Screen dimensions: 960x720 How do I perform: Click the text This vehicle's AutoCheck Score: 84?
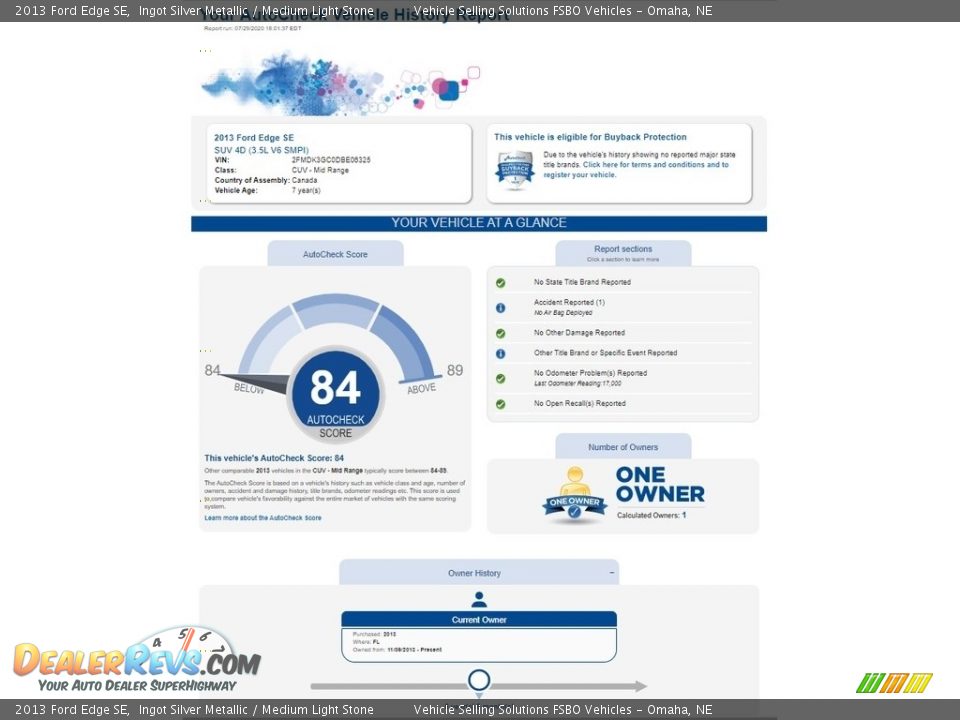point(274,458)
